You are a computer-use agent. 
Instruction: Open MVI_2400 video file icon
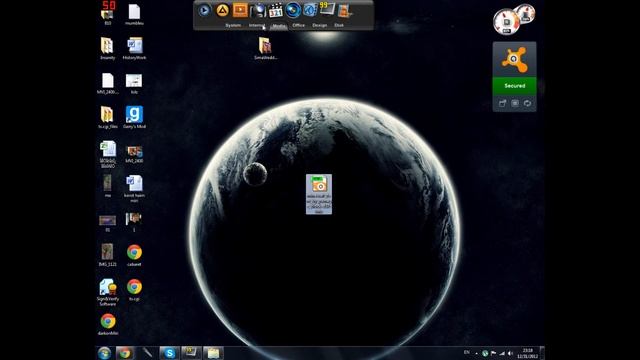pos(134,155)
